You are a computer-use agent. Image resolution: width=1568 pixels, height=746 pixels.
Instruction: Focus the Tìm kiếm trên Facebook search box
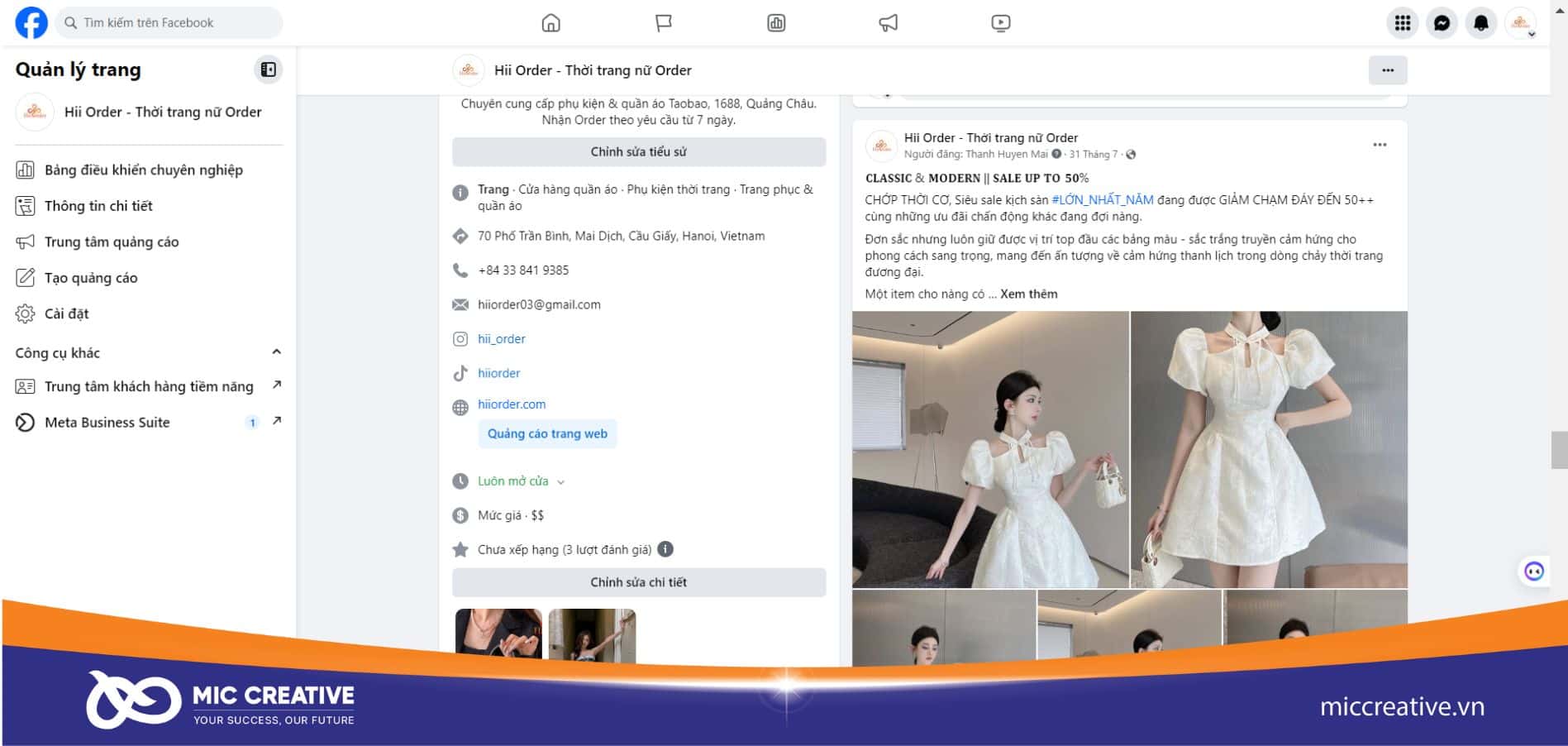169,22
